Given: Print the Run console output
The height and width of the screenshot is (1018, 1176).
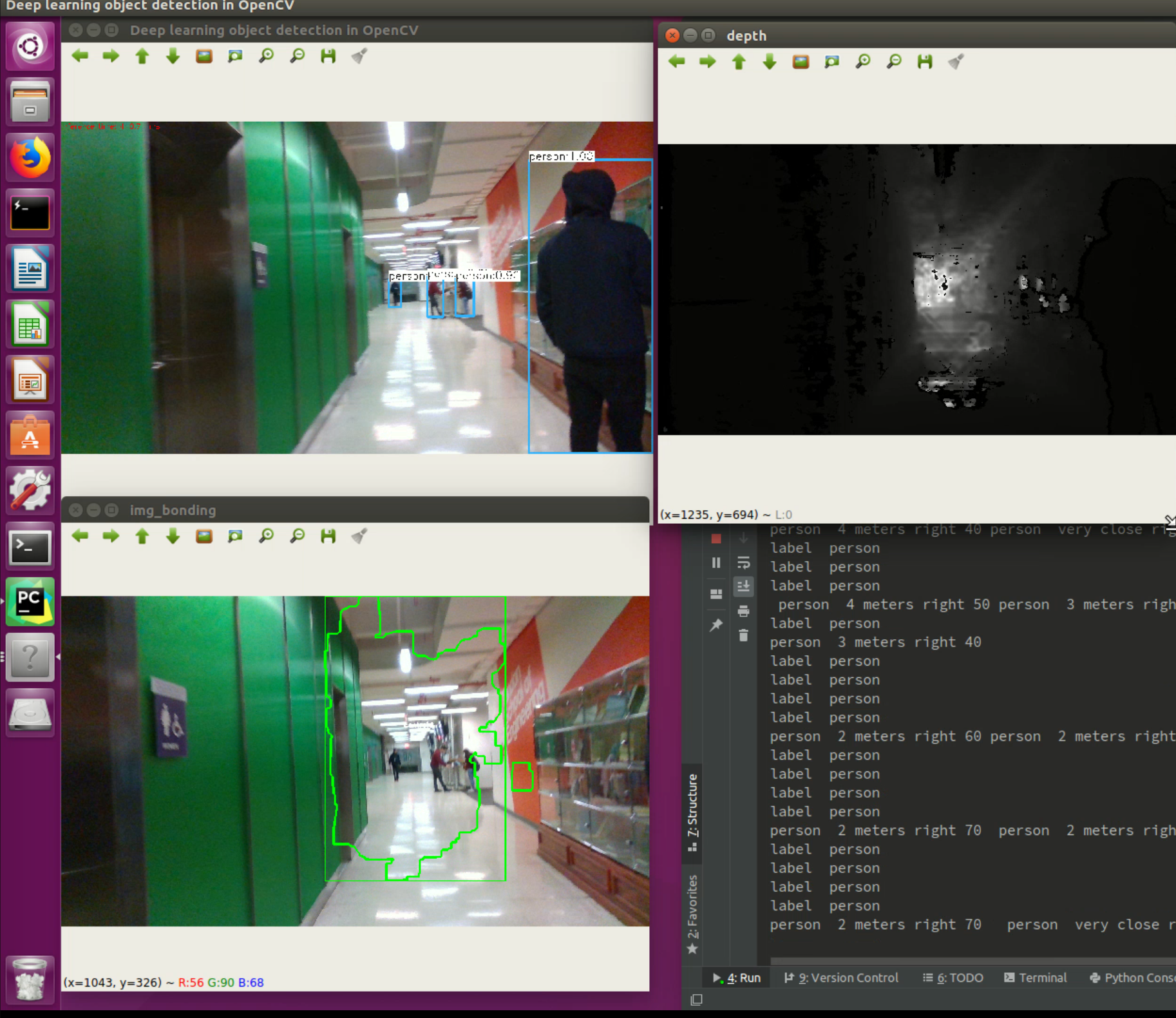Looking at the screenshot, I should 743,611.
